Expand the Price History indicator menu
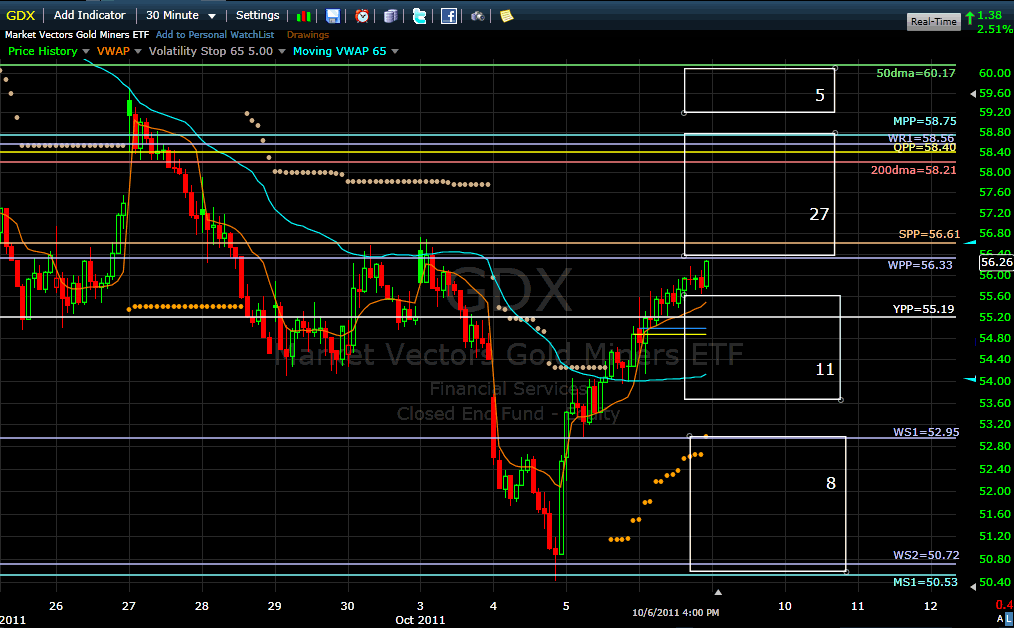 pos(85,52)
